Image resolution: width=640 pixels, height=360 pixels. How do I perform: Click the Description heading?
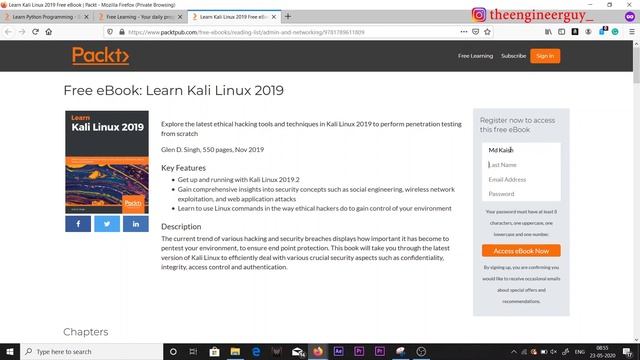coord(181,227)
